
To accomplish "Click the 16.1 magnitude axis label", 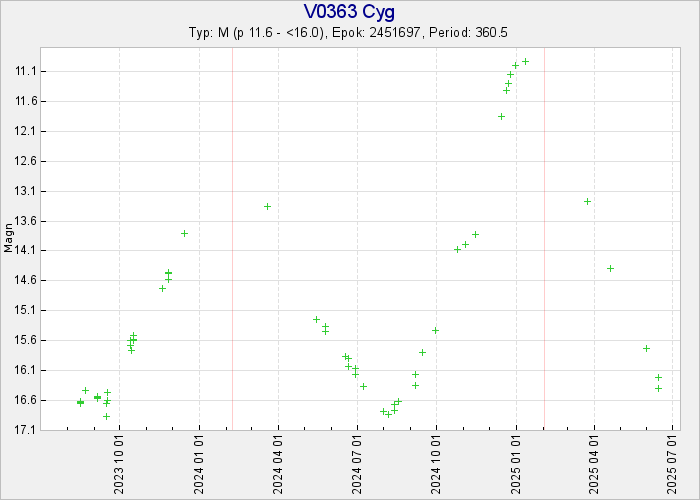I will [25, 370].
